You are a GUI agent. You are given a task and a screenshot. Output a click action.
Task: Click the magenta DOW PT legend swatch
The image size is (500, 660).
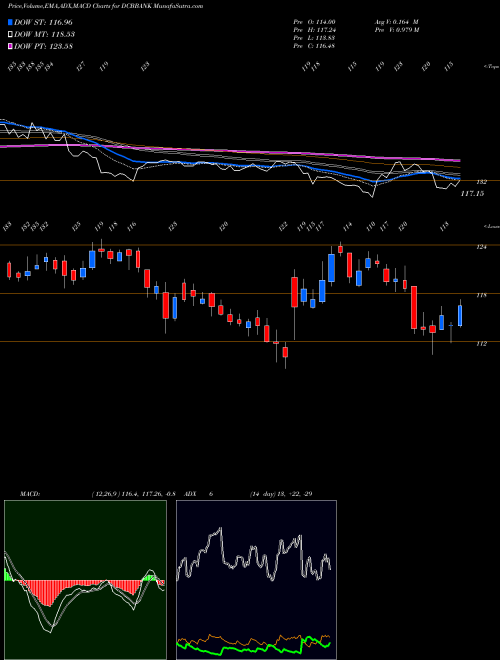coord(10,46)
